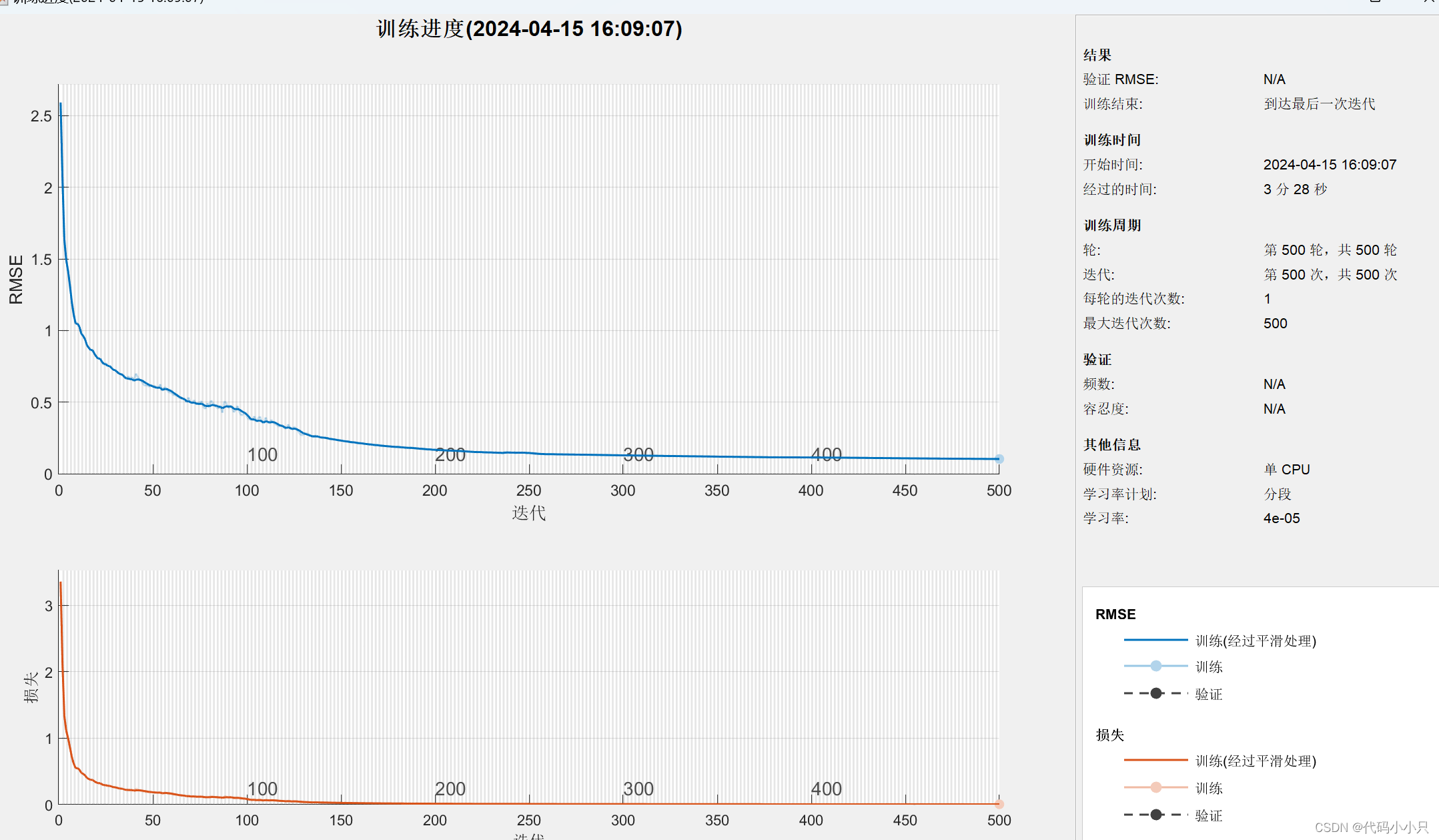The height and width of the screenshot is (840, 1439).
Task: Click the 硬件资源 单 CPU value
Action: point(1286,470)
